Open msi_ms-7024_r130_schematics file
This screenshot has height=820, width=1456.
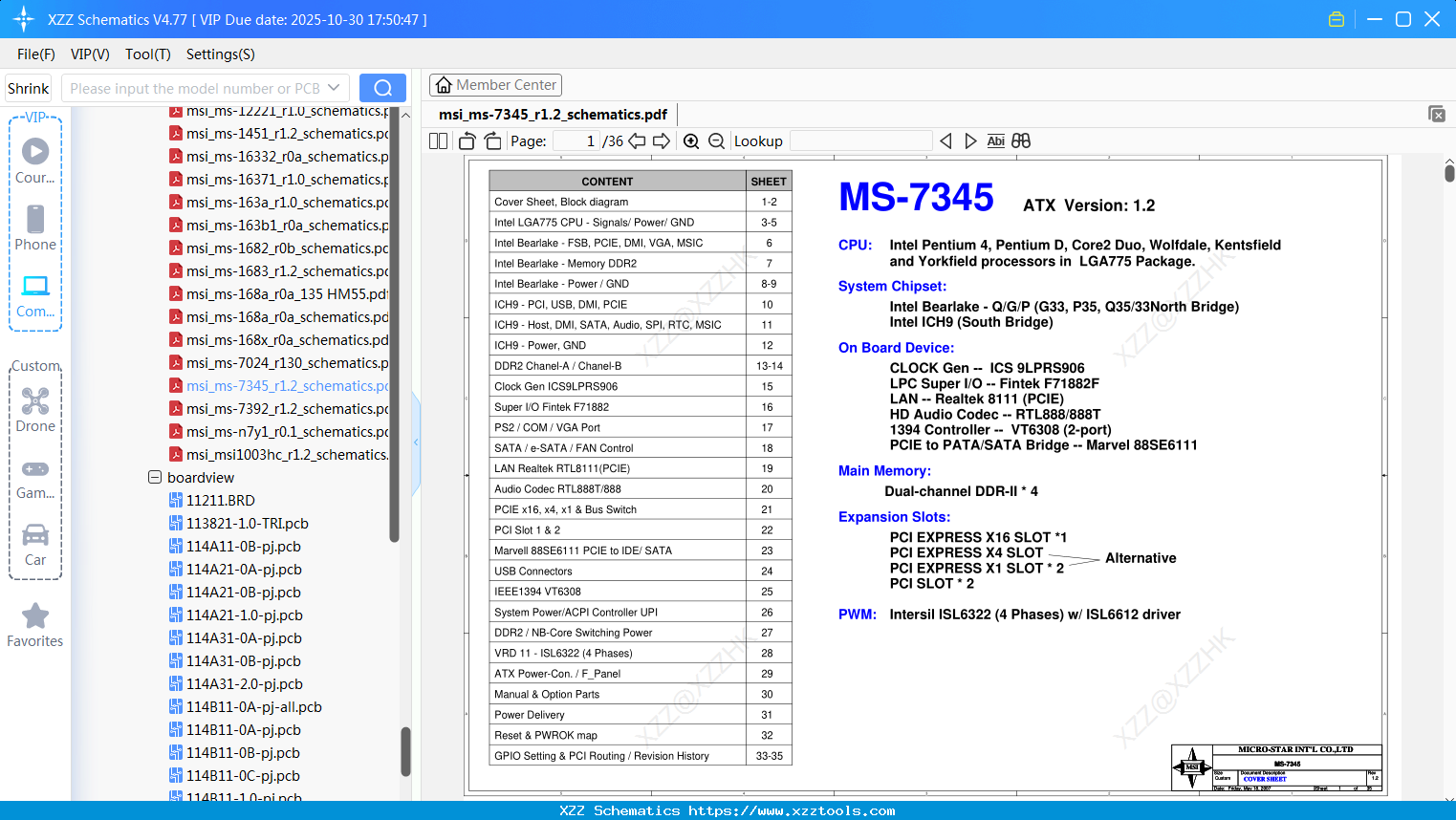(x=279, y=363)
